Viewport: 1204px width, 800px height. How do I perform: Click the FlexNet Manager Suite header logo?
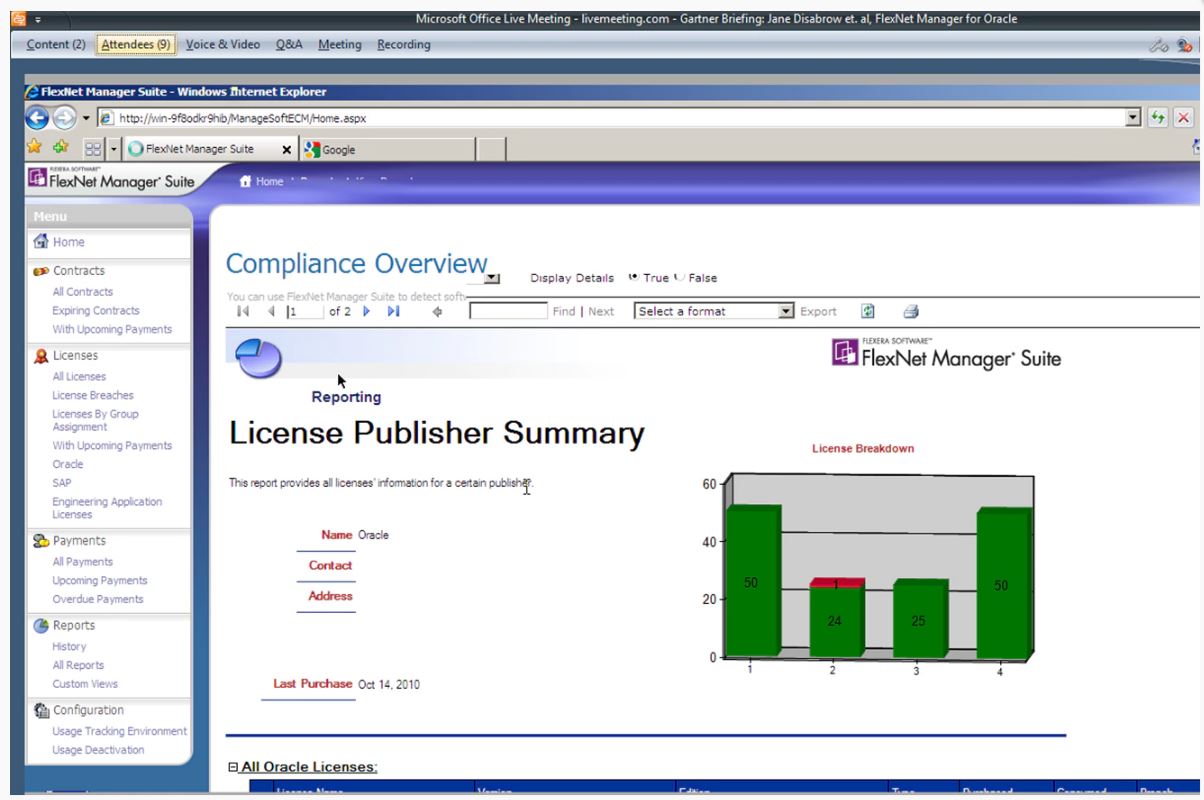[x=111, y=179]
